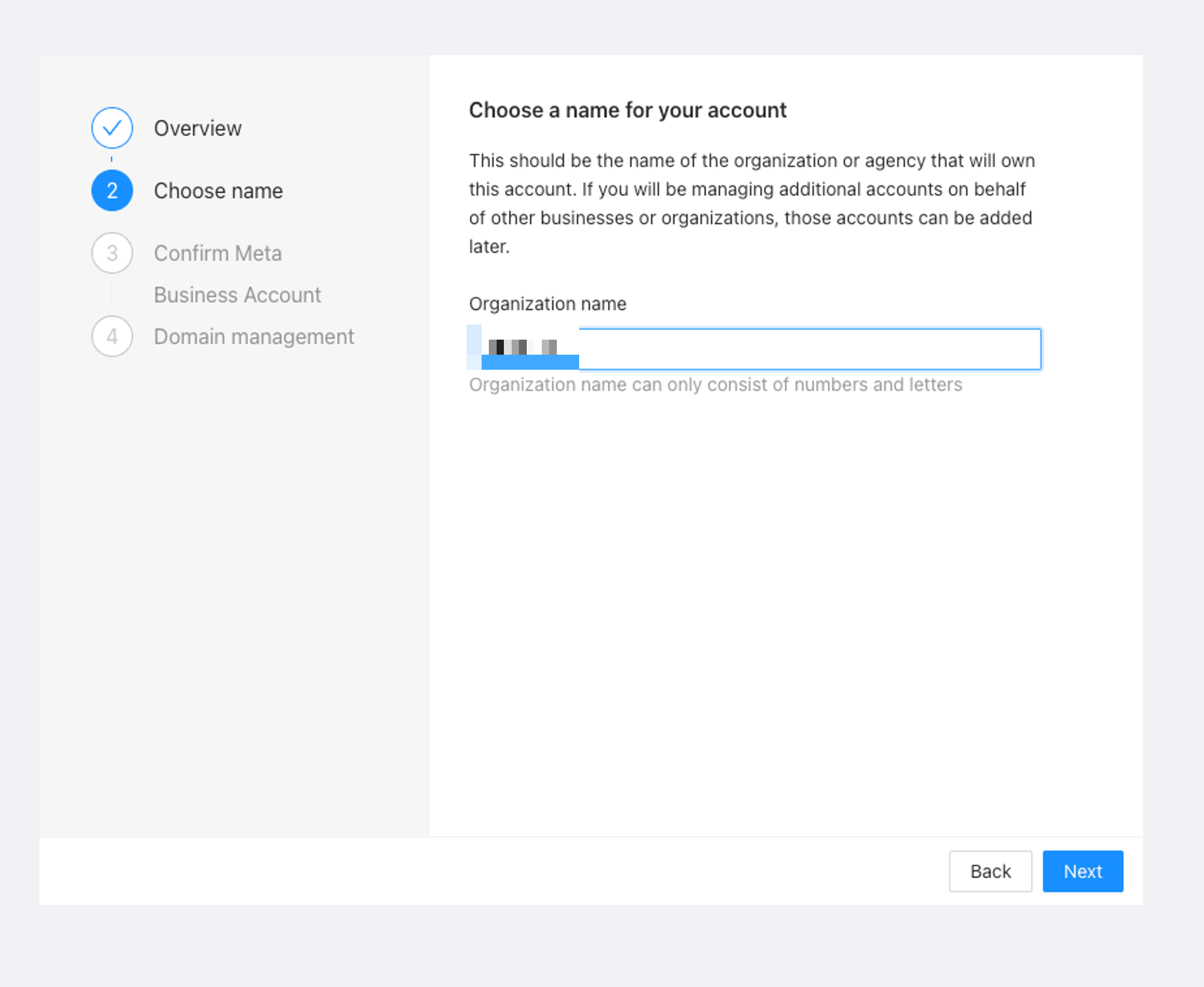Click blank footer area left of Back
Screen dimensions: 1204x987
tap(482, 871)
